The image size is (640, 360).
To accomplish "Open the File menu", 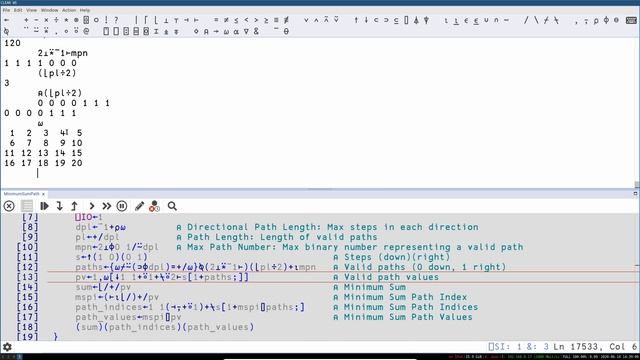I will click(7, 10).
